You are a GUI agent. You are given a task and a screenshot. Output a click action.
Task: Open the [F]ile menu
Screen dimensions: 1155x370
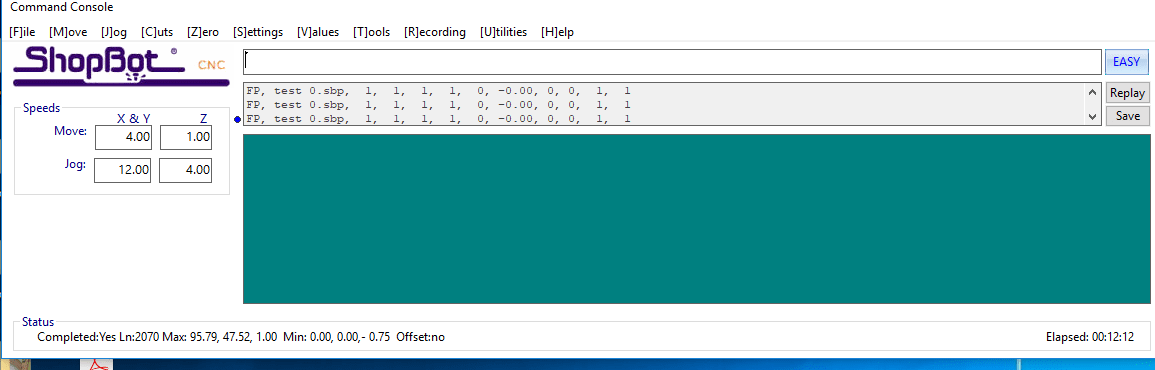point(22,32)
